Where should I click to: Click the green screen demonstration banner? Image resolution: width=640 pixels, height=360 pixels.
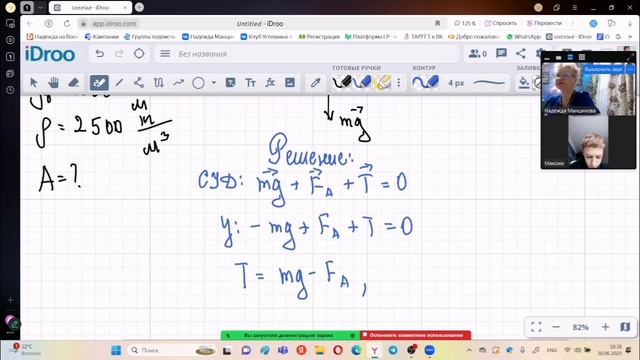290,336
